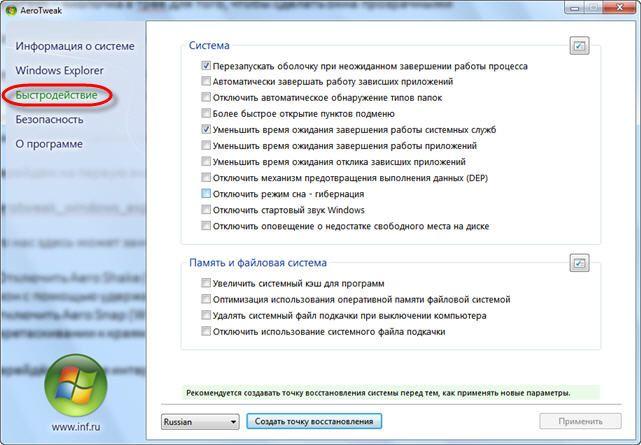Click Создать точку восстановления button
Viewport: 641px width, 445px height.
[314, 421]
